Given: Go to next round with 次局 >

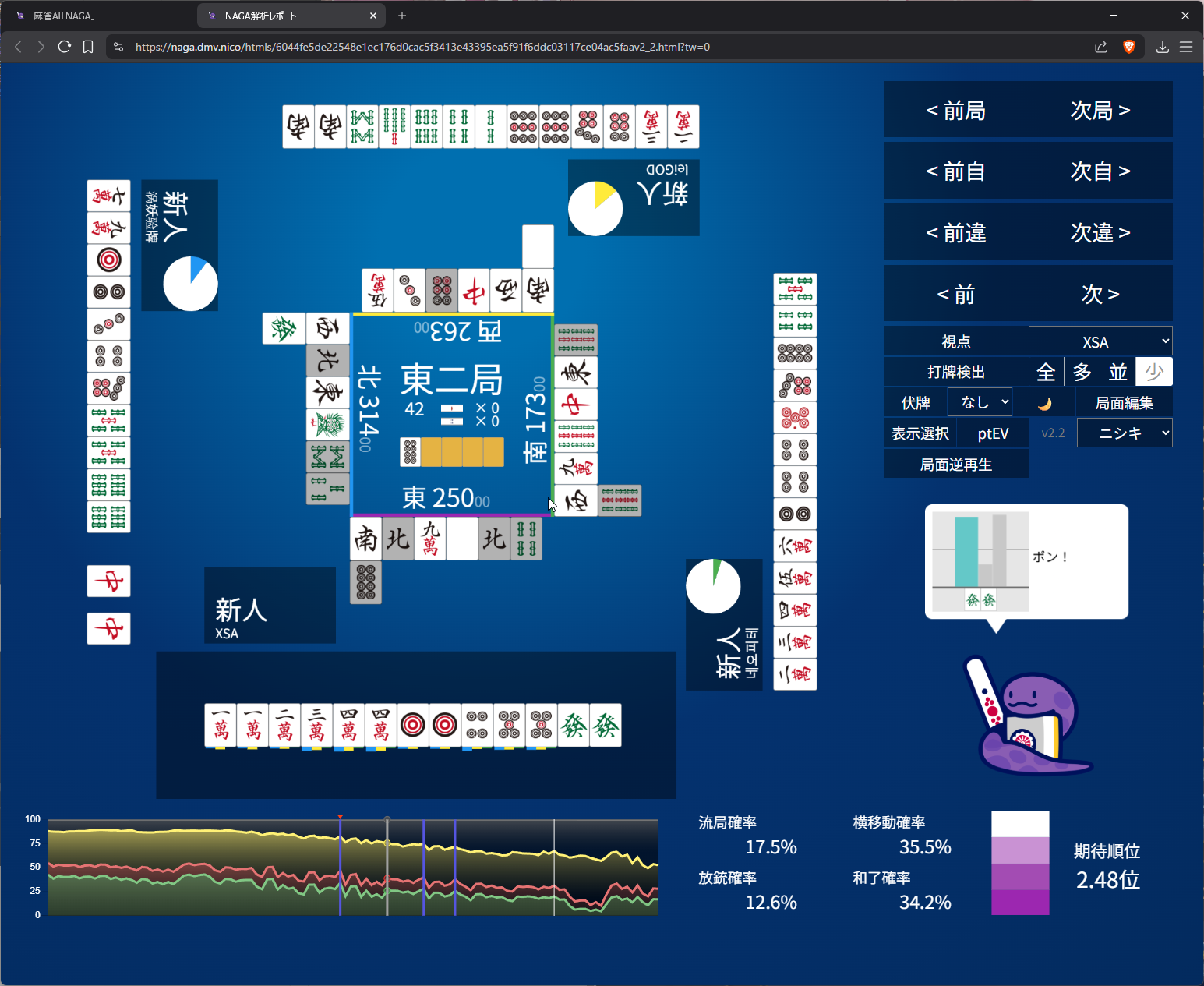Looking at the screenshot, I should click(1100, 111).
